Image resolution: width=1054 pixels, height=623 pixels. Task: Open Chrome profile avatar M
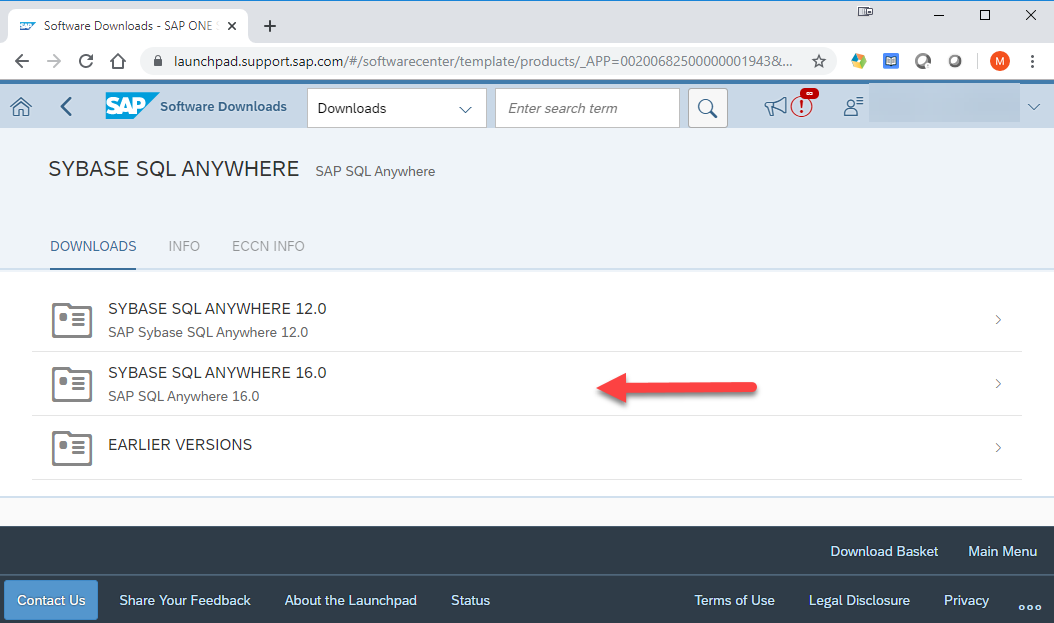point(1000,61)
